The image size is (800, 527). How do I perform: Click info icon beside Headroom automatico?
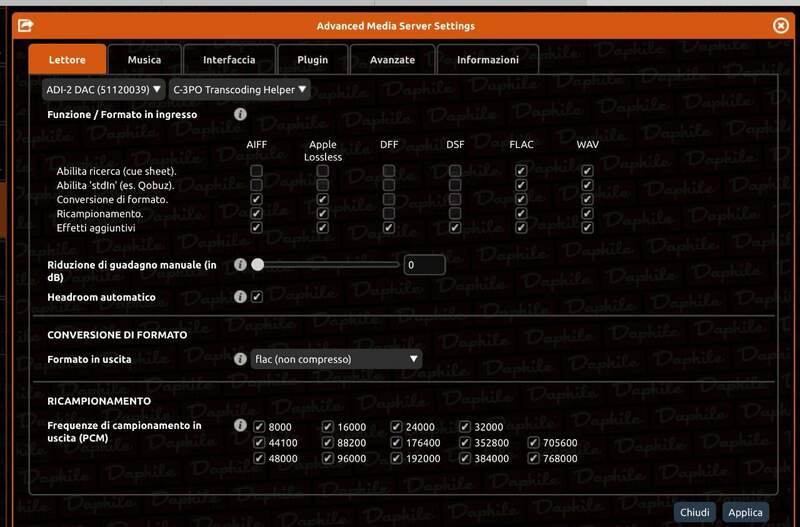tap(240, 297)
